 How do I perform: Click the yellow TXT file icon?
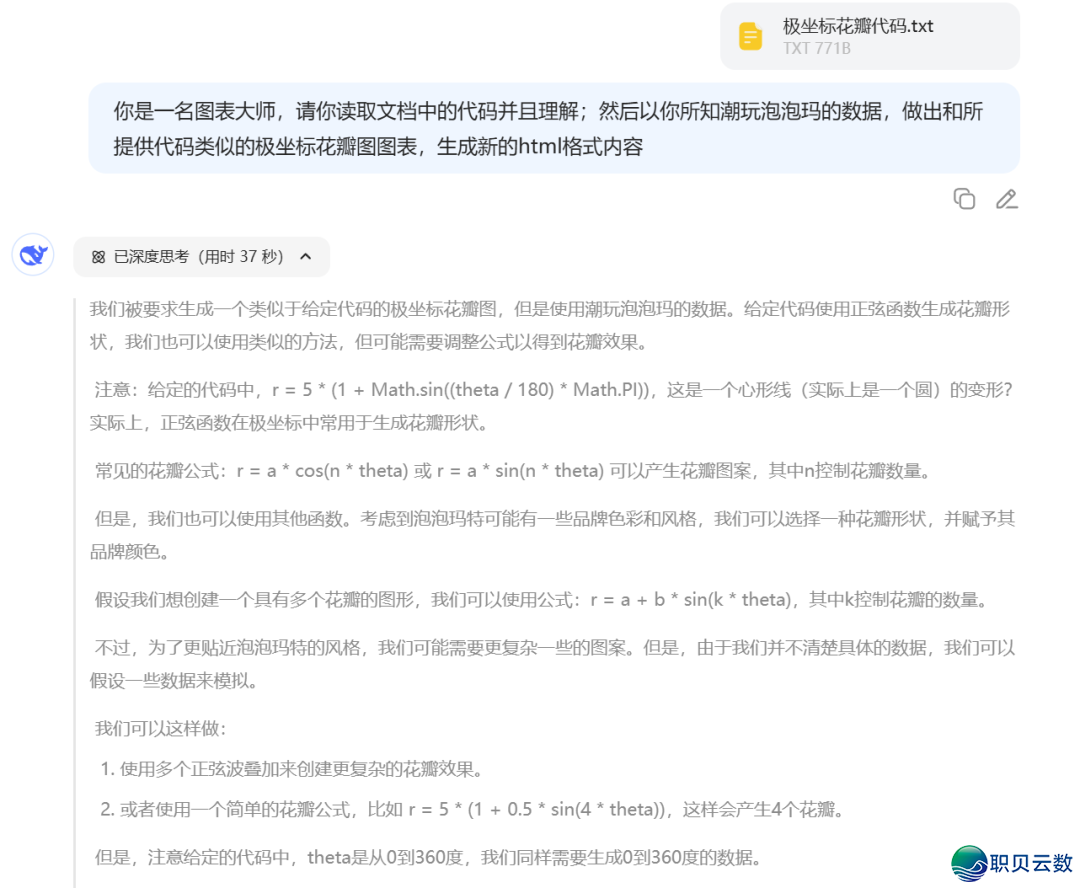point(750,37)
